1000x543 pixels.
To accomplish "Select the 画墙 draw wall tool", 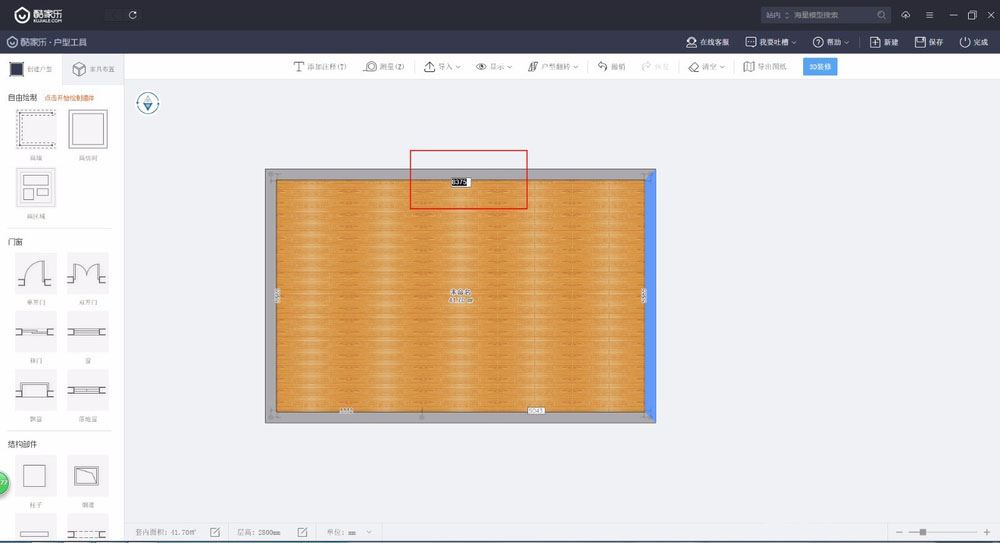I will click(36, 130).
